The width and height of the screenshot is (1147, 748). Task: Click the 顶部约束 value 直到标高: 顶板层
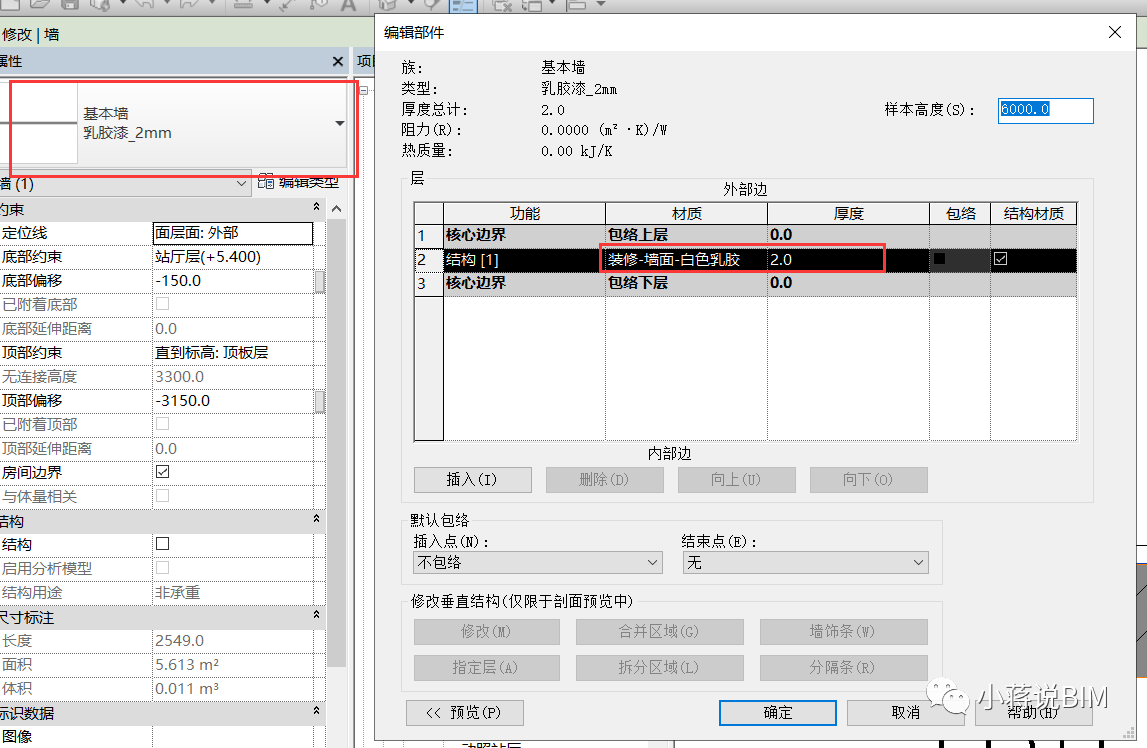[233, 352]
